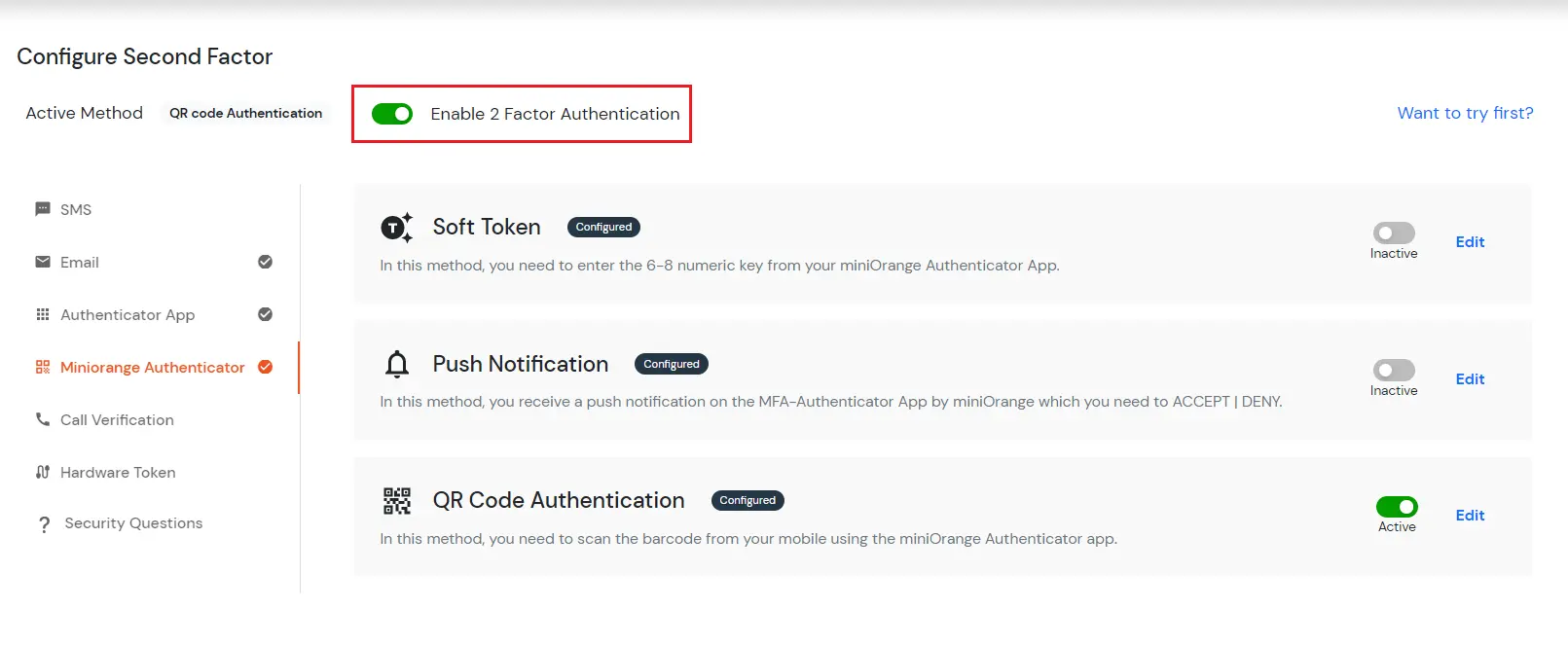Screen dimensions: 1568x645
Task: Click the QR Code Authentication title
Action: [559, 500]
